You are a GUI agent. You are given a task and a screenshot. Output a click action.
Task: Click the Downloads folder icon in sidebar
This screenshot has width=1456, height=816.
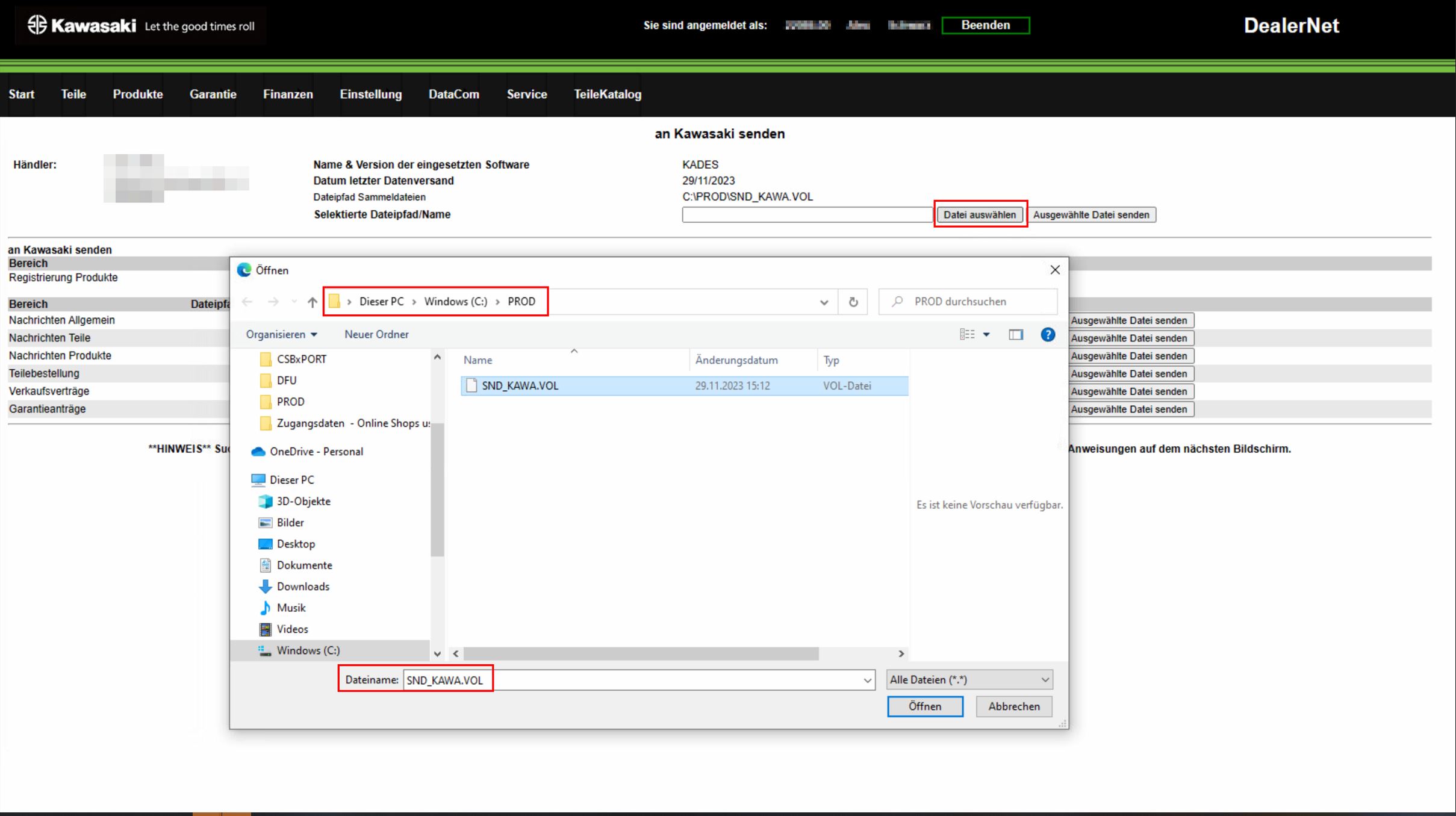tap(265, 586)
